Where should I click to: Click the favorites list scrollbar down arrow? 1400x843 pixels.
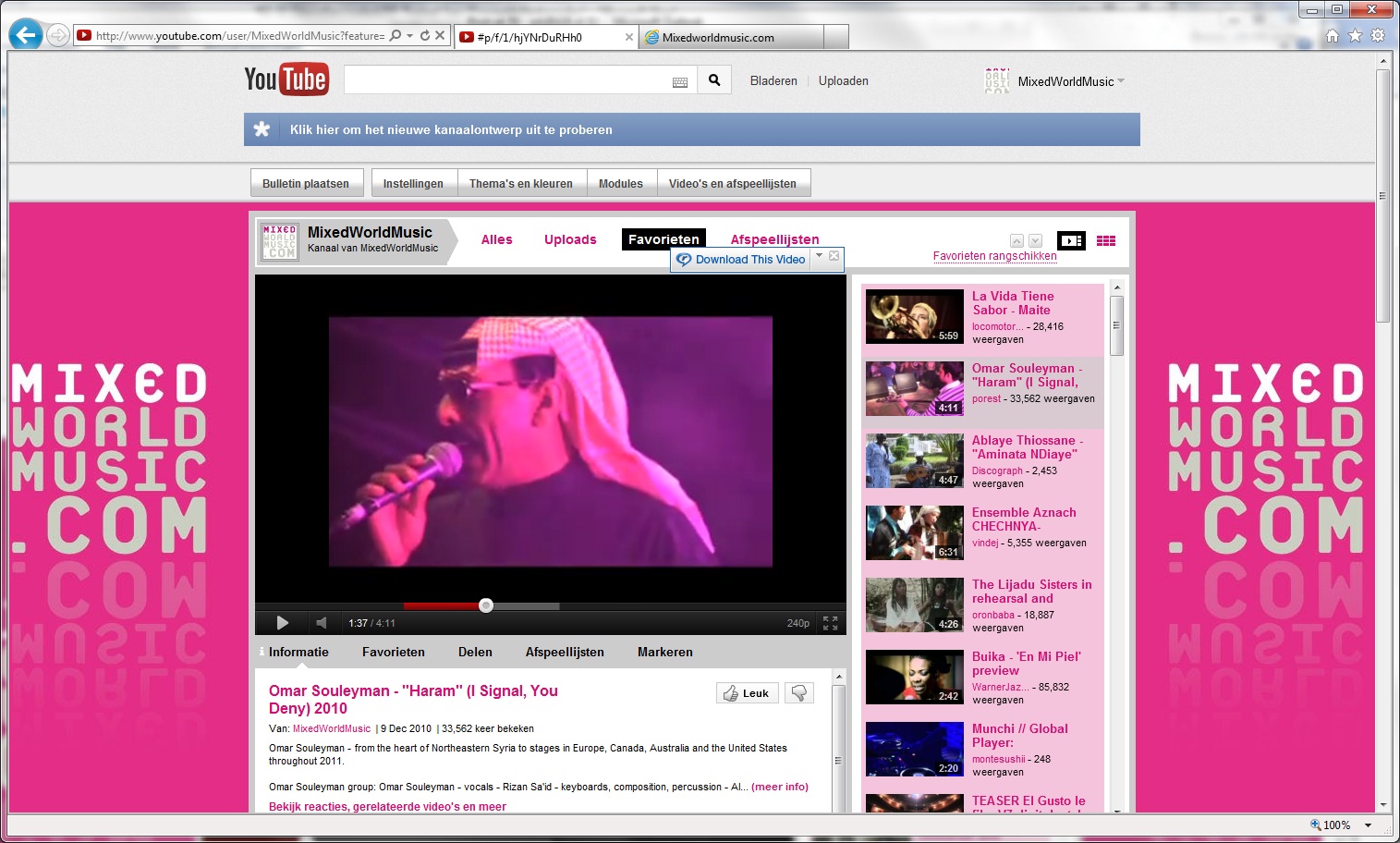click(1116, 810)
